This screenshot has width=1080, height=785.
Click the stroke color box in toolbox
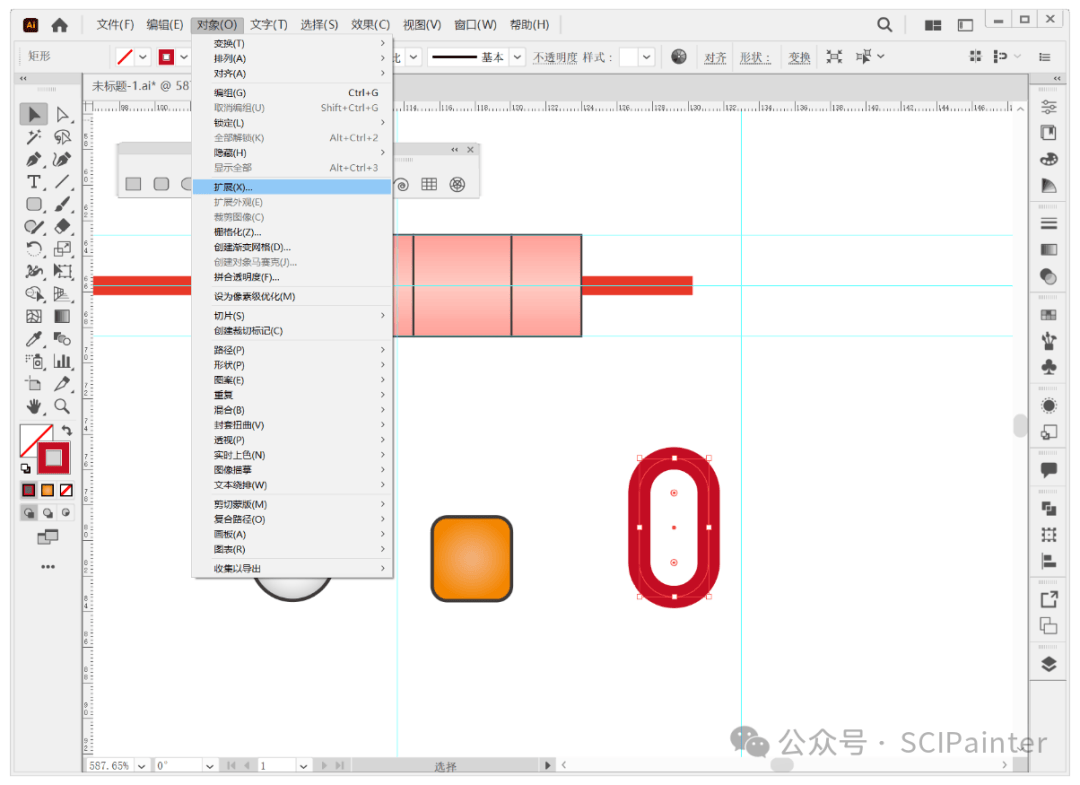(54, 458)
